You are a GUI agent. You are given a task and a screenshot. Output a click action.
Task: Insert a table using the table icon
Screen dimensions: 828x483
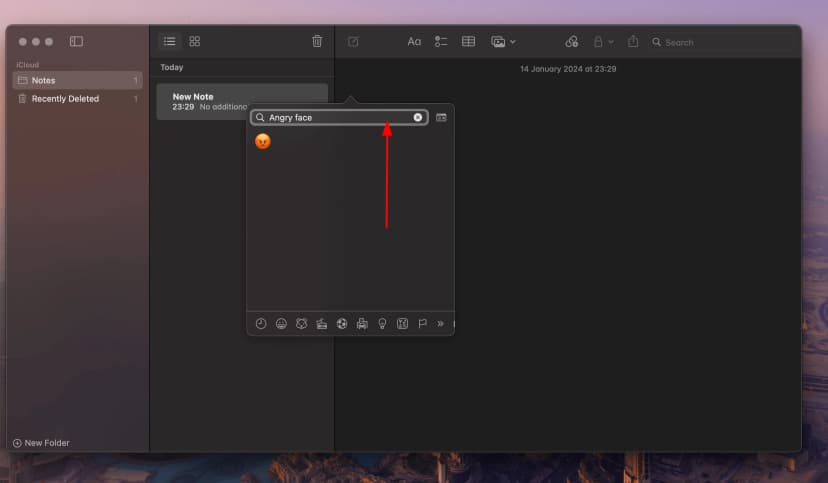(x=468, y=42)
